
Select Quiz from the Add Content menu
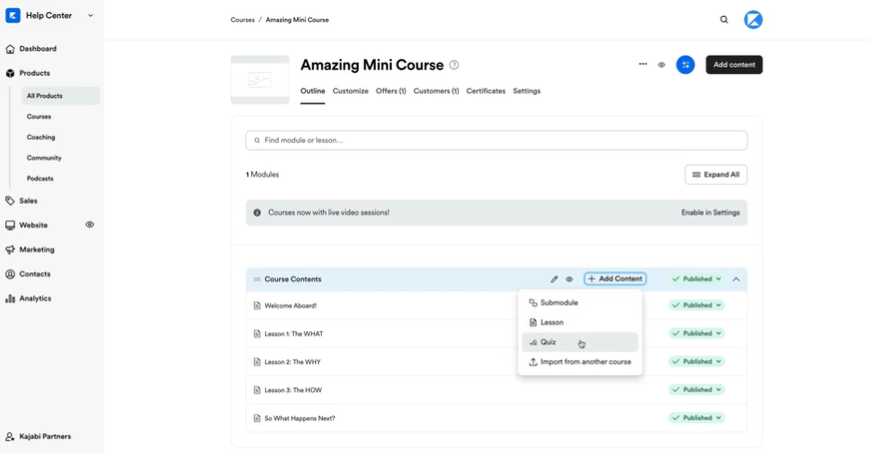pyautogui.click(x=580, y=342)
